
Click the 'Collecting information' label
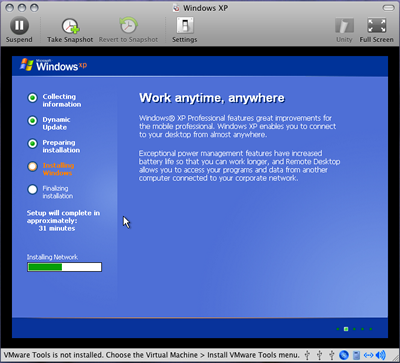[62, 100]
